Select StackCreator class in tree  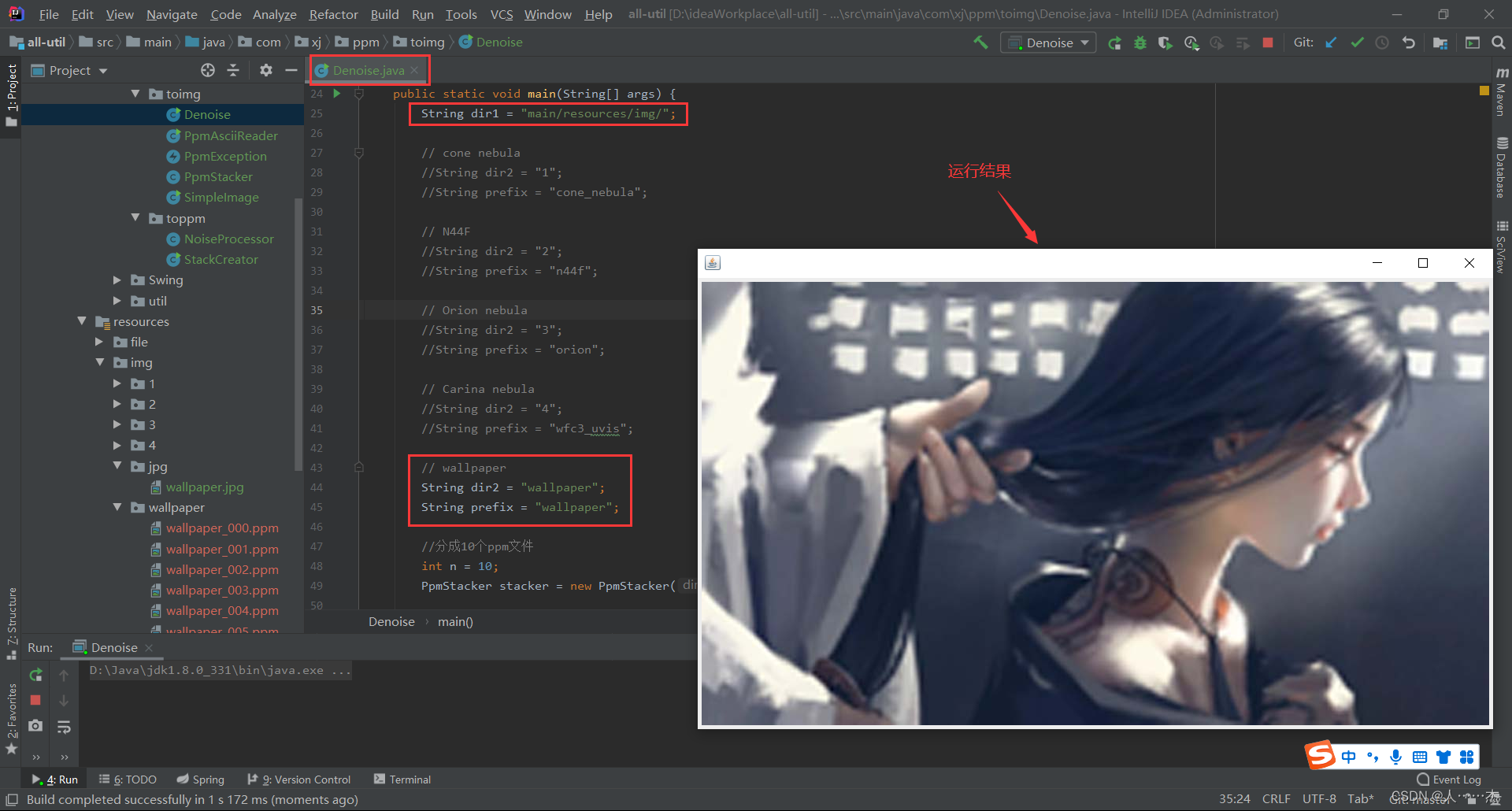click(x=221, y=259)
